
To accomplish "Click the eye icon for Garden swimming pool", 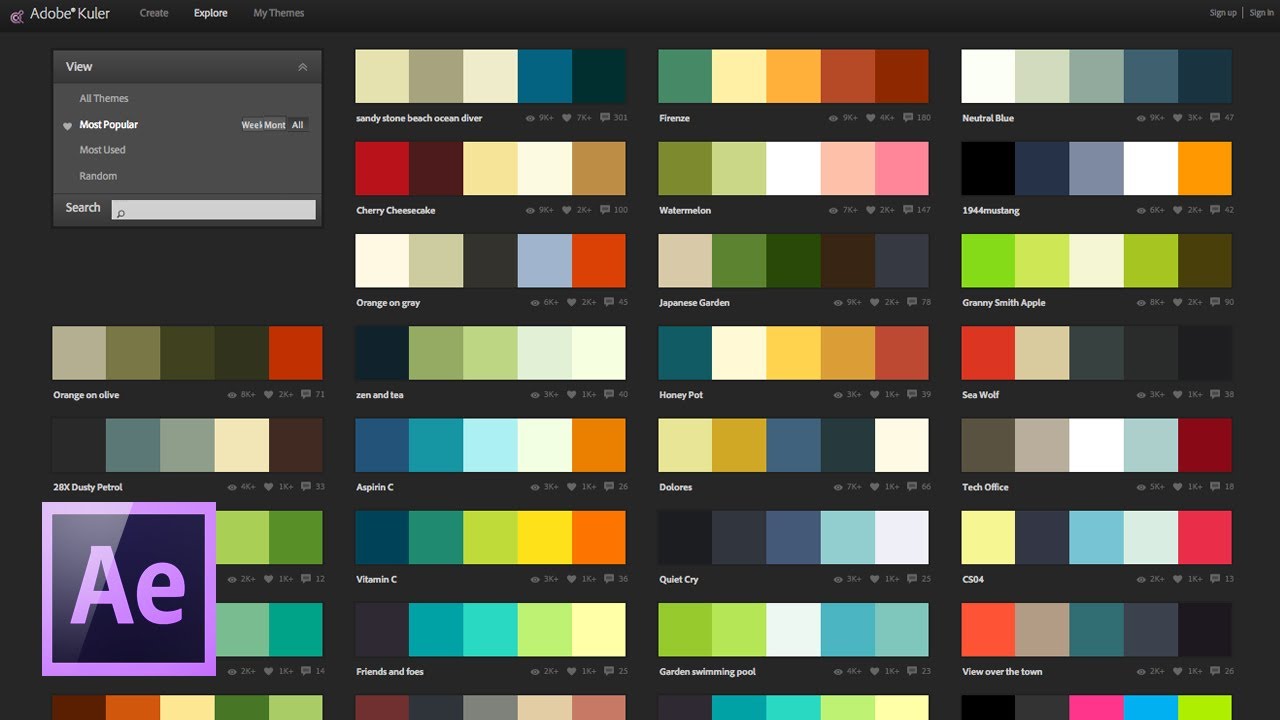I will coord(838,671).
